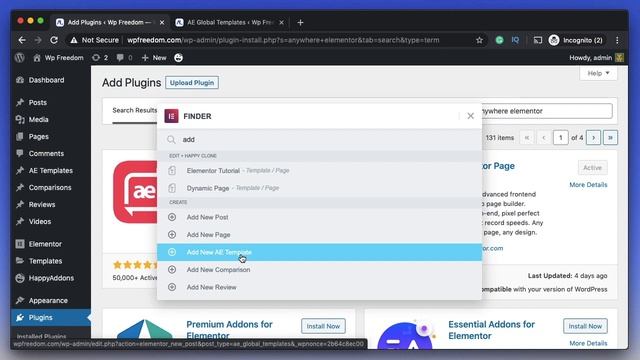The image size is (640, 360).
Task: Choose Add New Page in Finder
Action: point(319,235)
